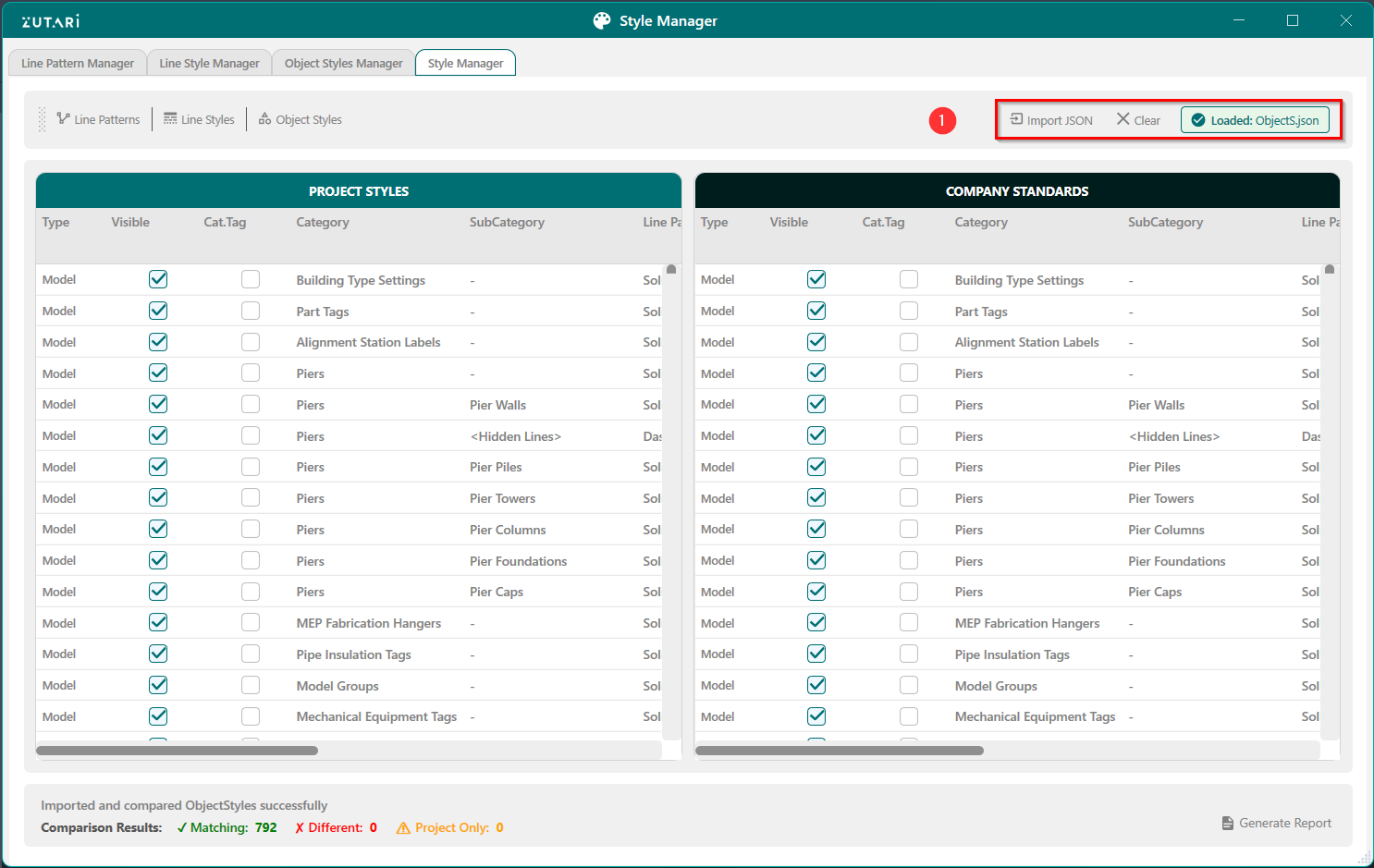Click the Loaded: ObjectS.json button
The width and height of the screenshot is (1374, 868).
pos(1255,120)
